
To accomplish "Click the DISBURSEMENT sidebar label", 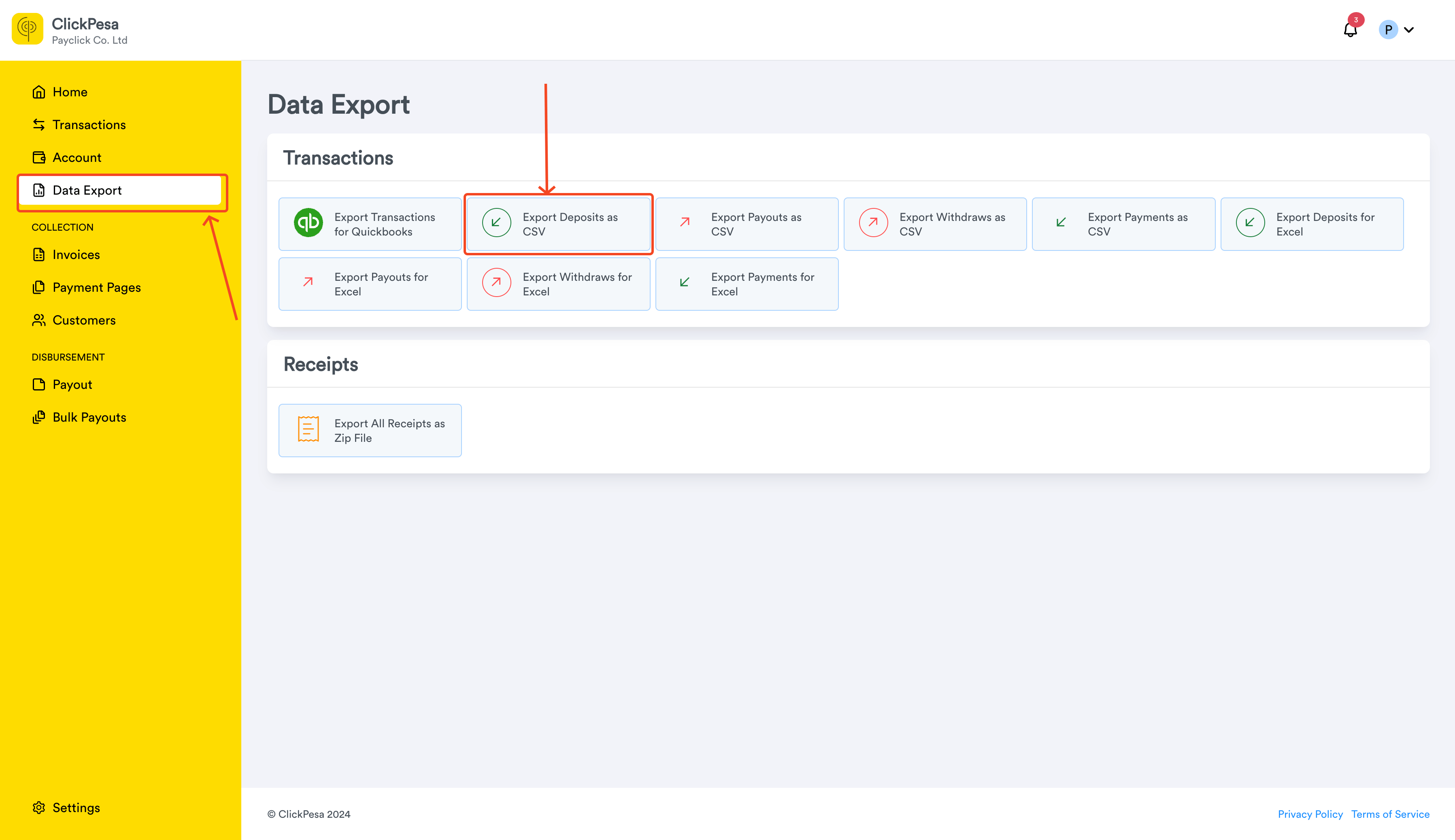I will click(x=68, y=357).
